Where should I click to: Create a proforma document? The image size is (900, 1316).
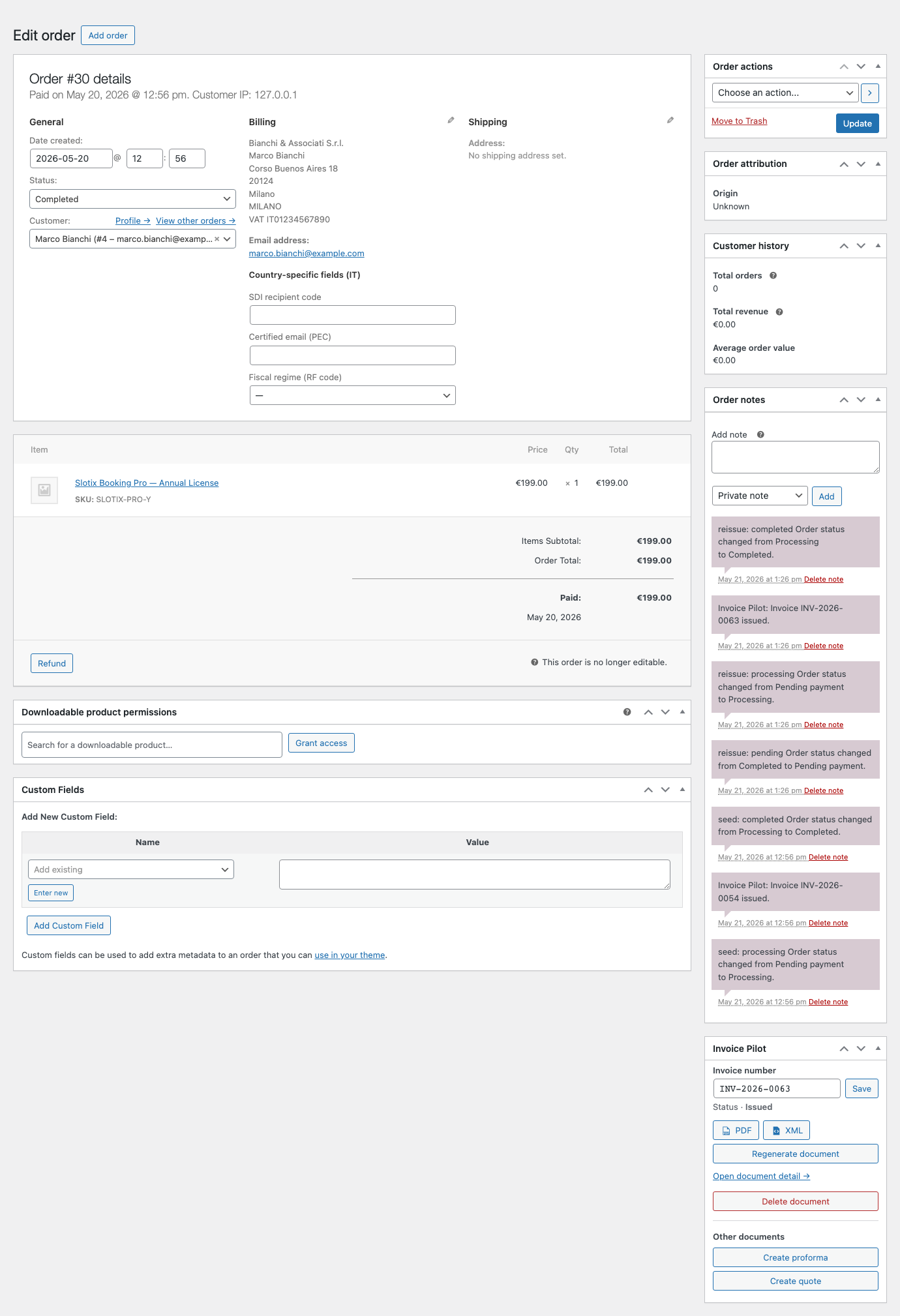[x=796, y=1257]
